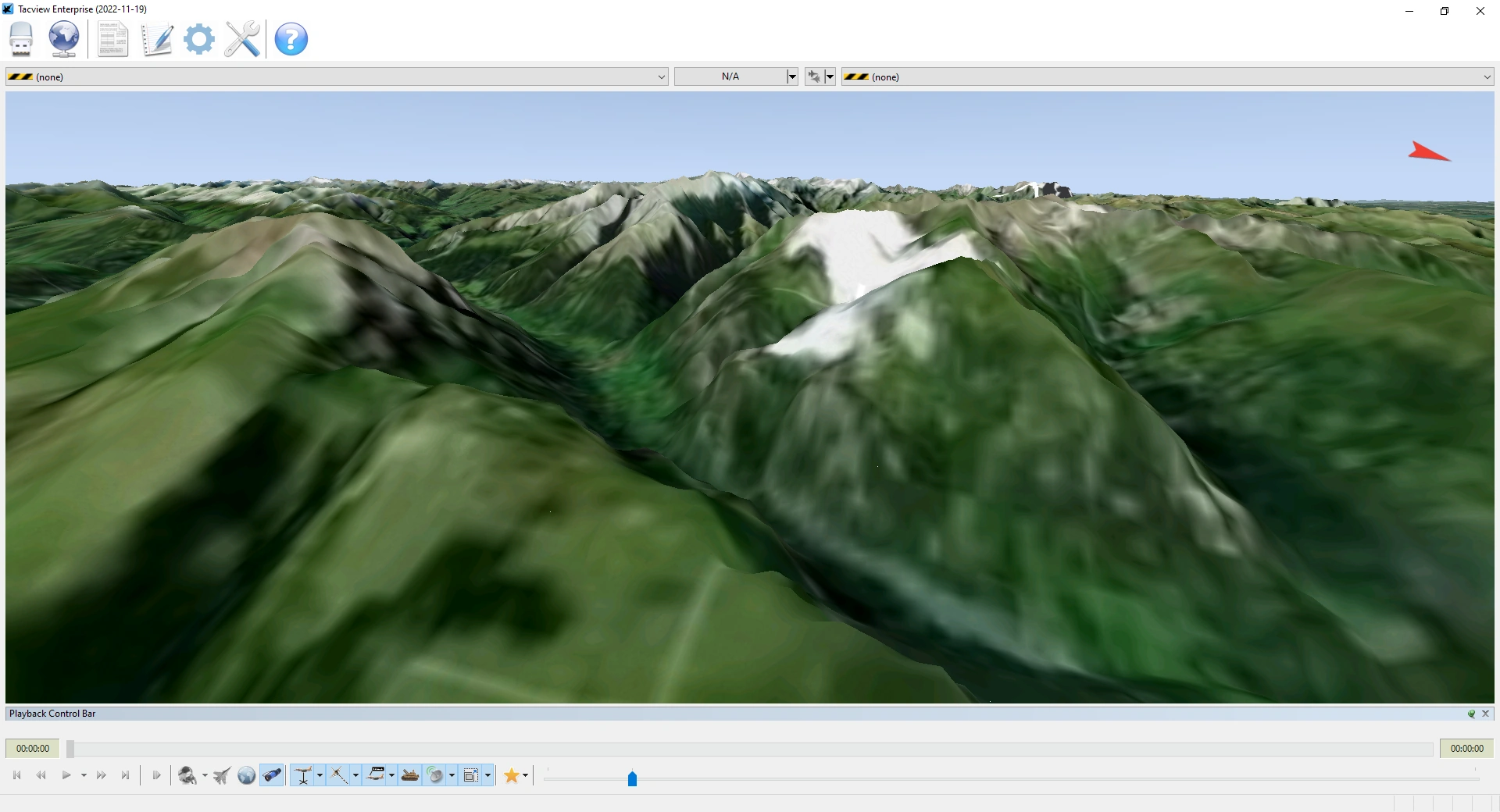Viewport: 1500px width, 812px height.
Task: Expand the pilot view dropdown arrow
Action: tap(205, 775)
